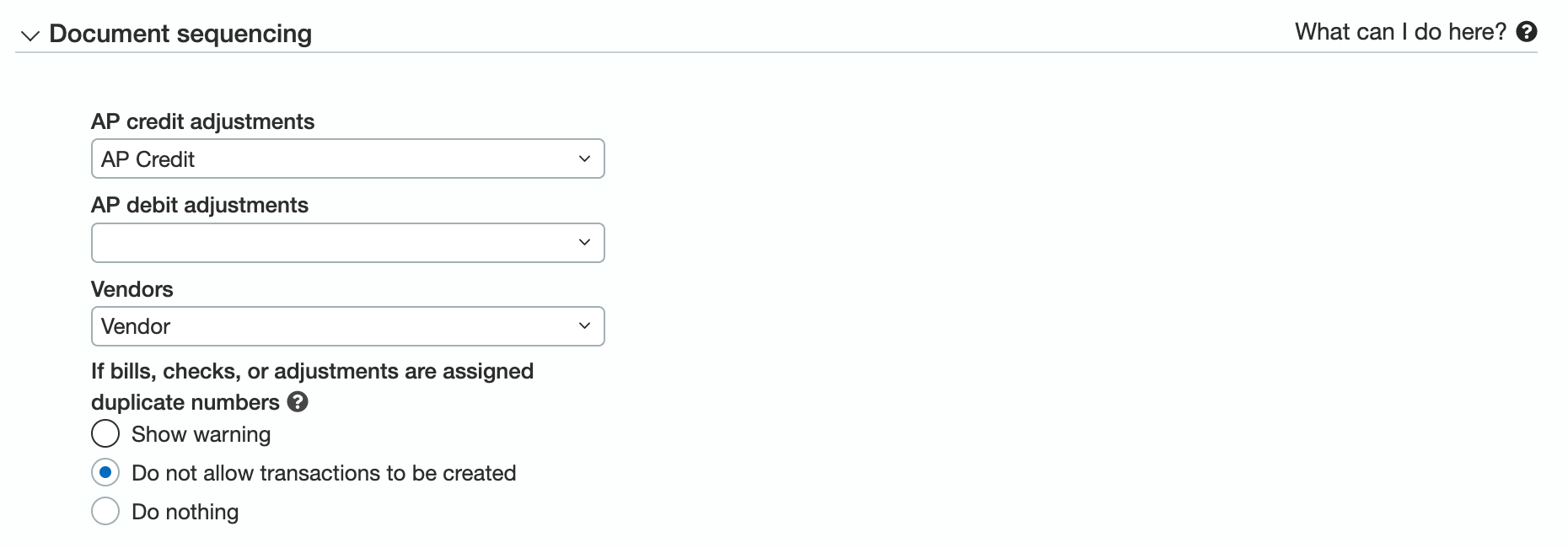
Task: Click the Document sequencing heading text
Action: point(180,34)
